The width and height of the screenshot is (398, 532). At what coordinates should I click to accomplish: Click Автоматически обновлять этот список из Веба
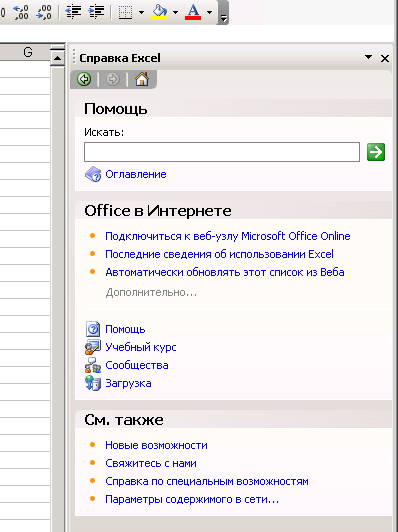pos(225,272)
